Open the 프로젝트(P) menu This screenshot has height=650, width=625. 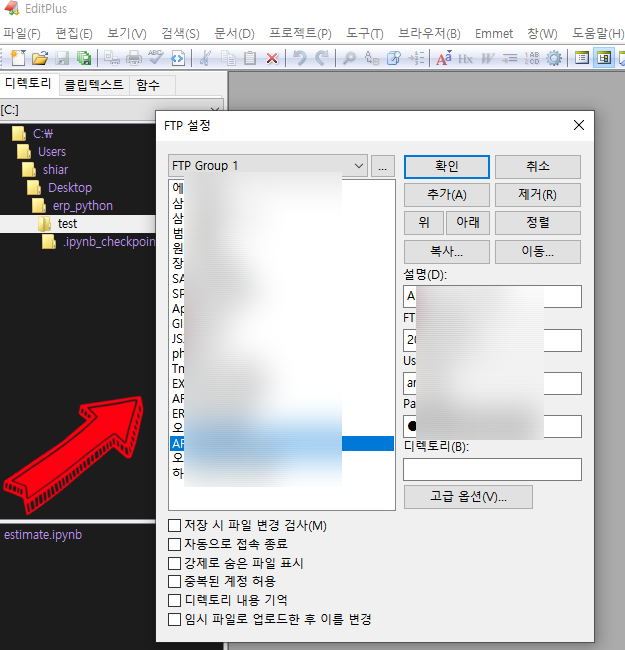point(300,34)
